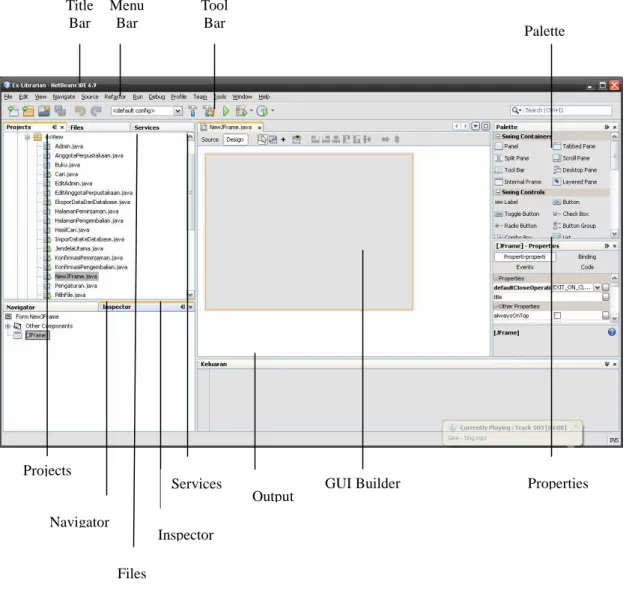626x594 pixels.
Task: Open the Refactor menu
Action: (115, 97)
